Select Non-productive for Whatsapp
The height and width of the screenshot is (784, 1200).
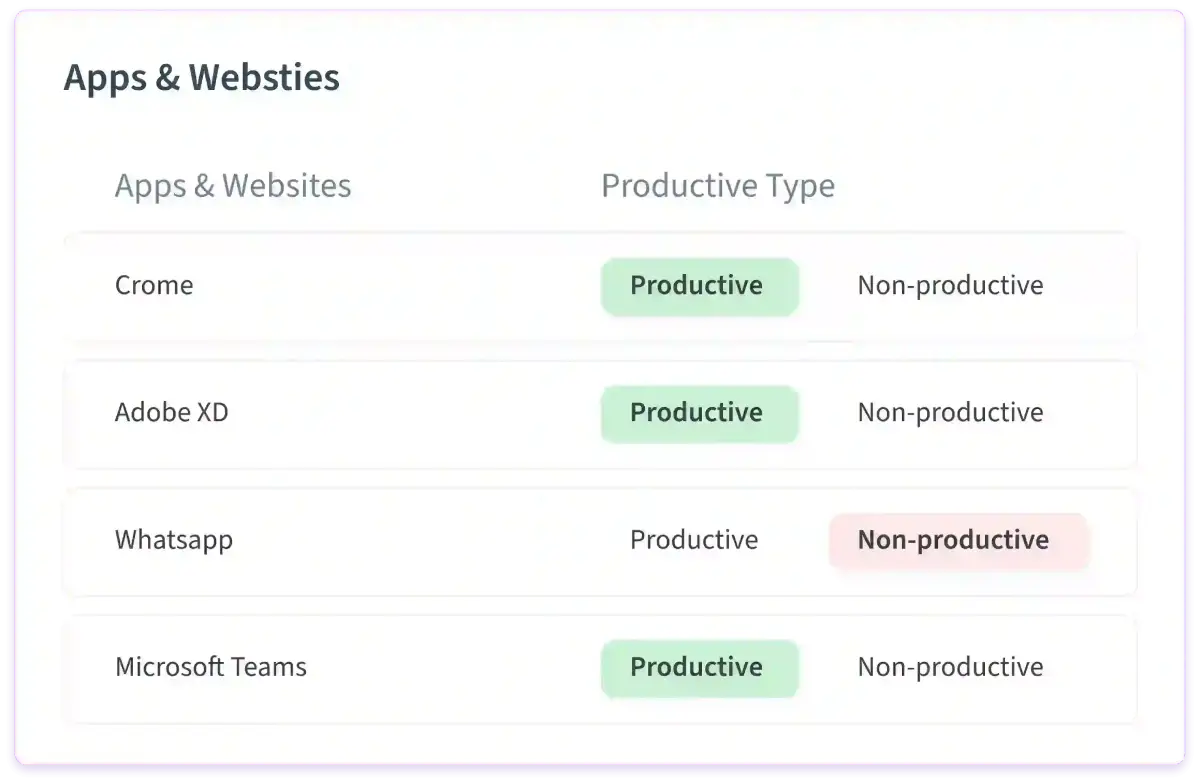tap(958, 541)
